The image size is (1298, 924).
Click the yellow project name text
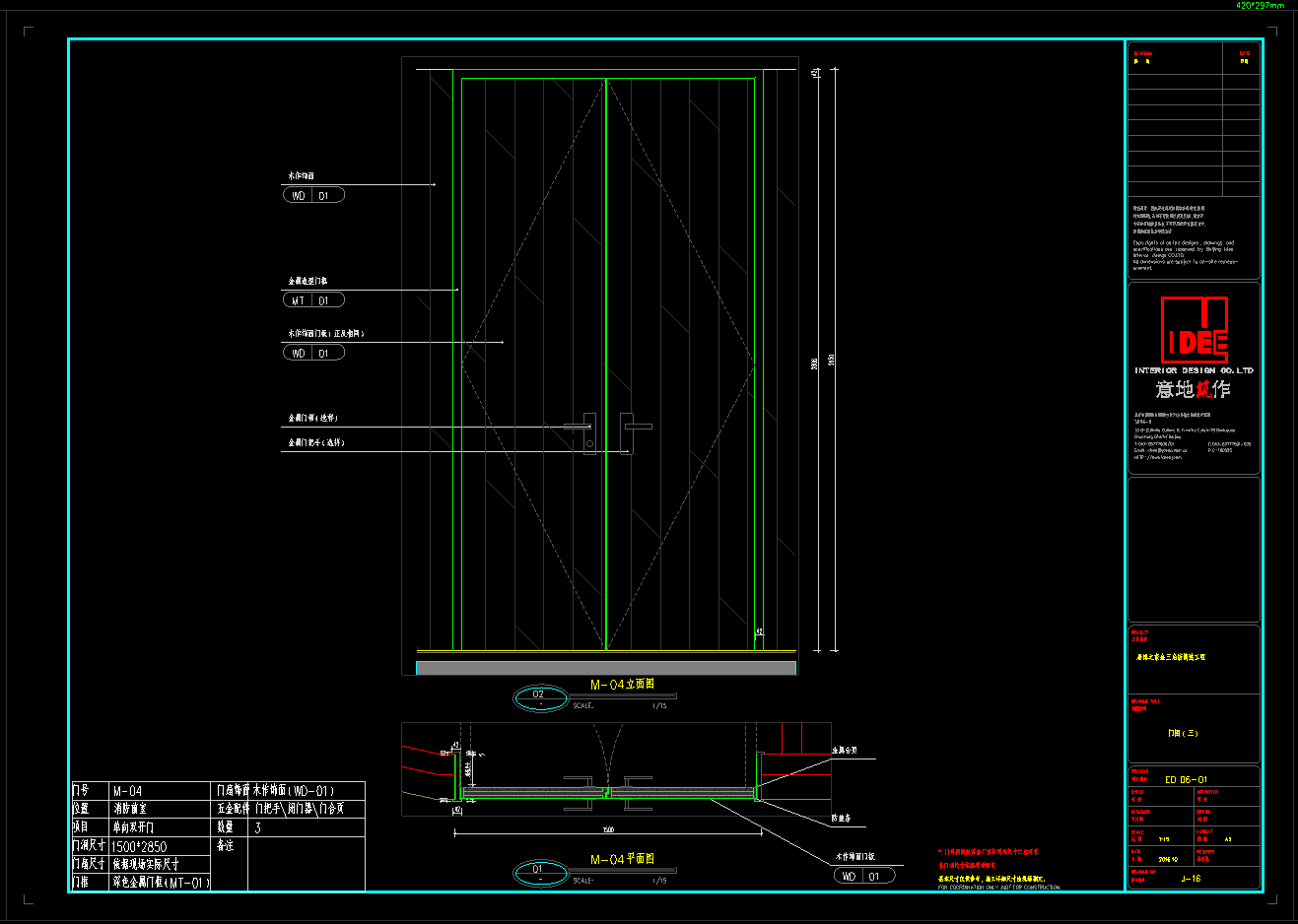coord(1171,657)
